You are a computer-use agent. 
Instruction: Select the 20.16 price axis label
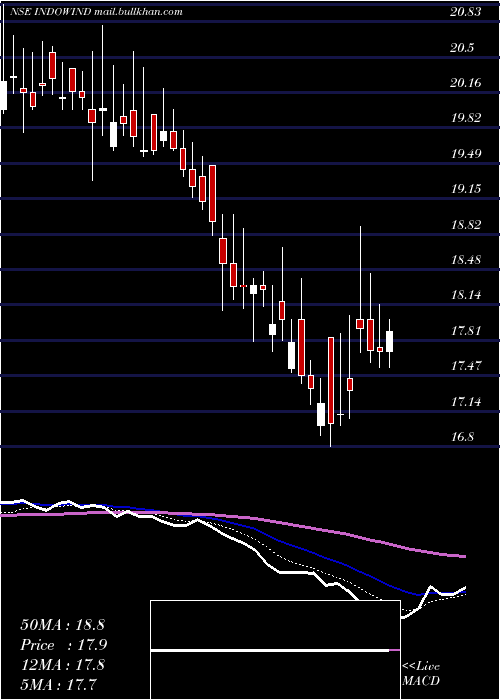point(466,83)
